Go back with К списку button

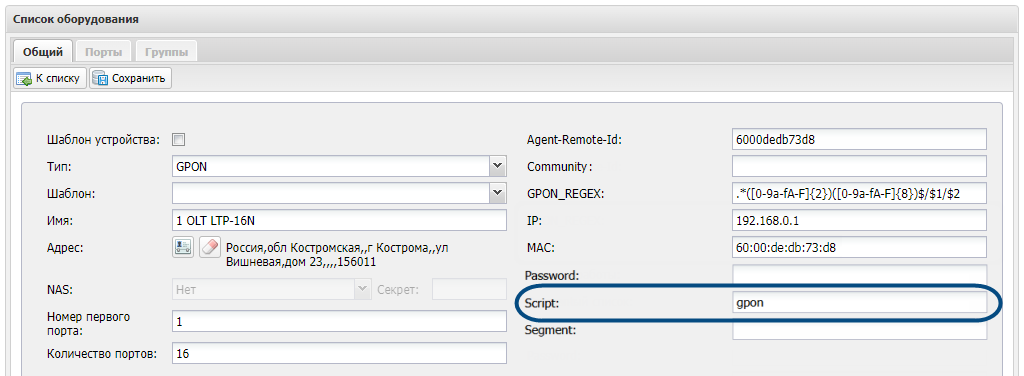click(x=50, y=79)
